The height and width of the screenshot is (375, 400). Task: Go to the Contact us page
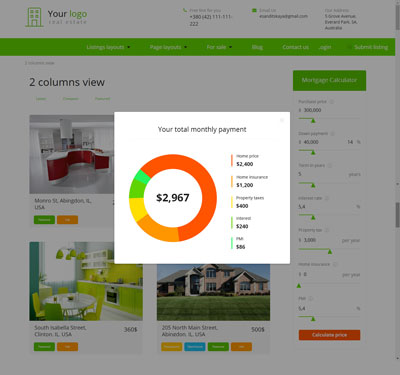tap(295, 47)
